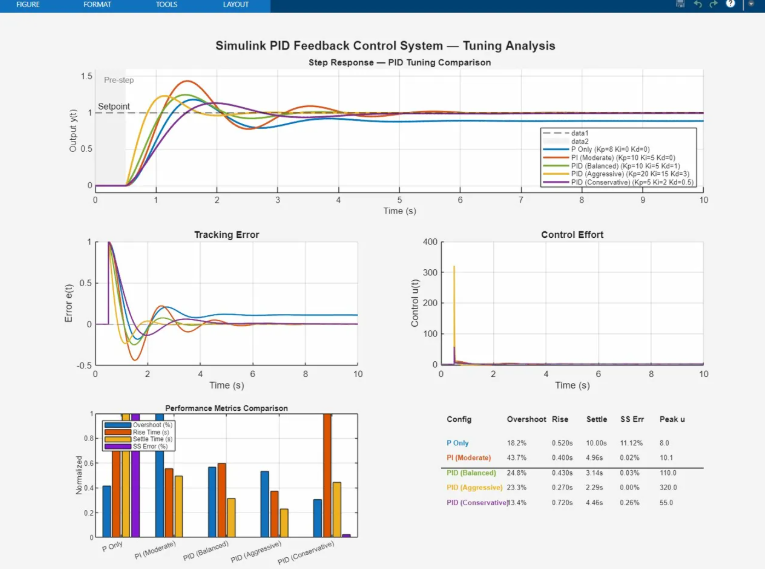This screenshot has height=569, width=765.
Task: Click the redo arrow icon
Action: [x=713, y=4]
